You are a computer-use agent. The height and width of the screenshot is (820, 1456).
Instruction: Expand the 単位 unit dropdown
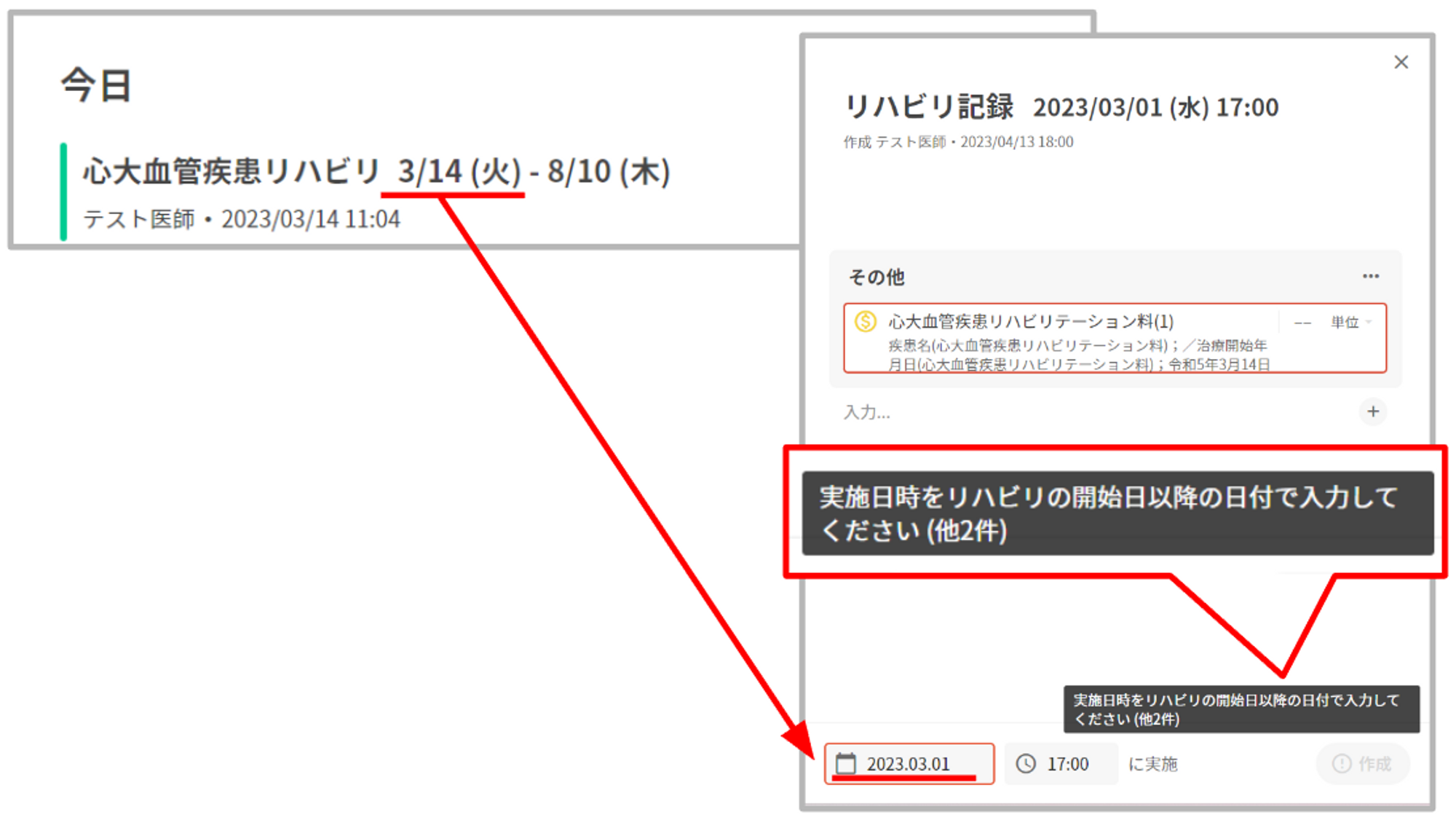1351,322
